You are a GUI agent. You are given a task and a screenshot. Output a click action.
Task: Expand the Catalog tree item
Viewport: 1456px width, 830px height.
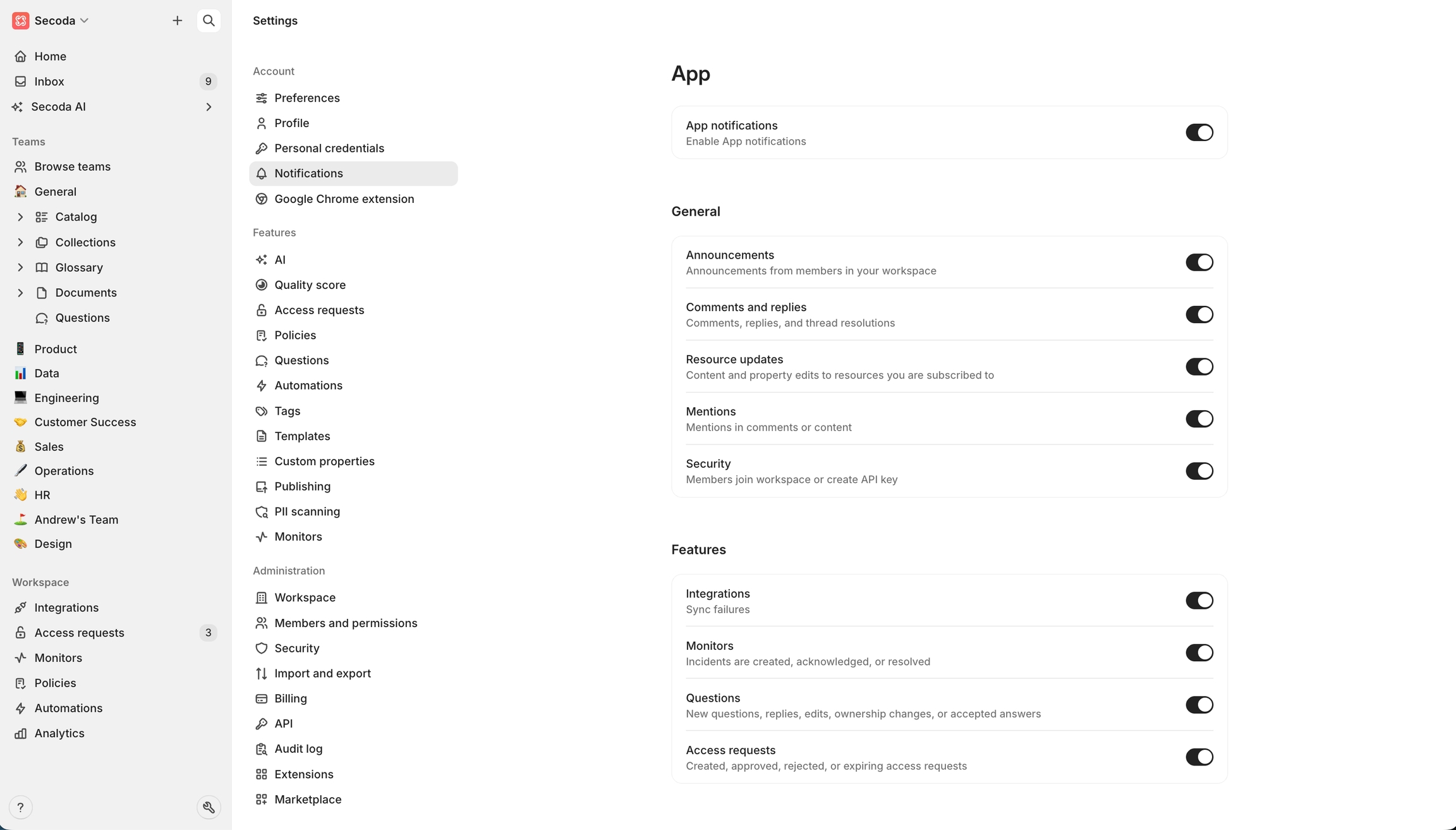click(20, 217)
